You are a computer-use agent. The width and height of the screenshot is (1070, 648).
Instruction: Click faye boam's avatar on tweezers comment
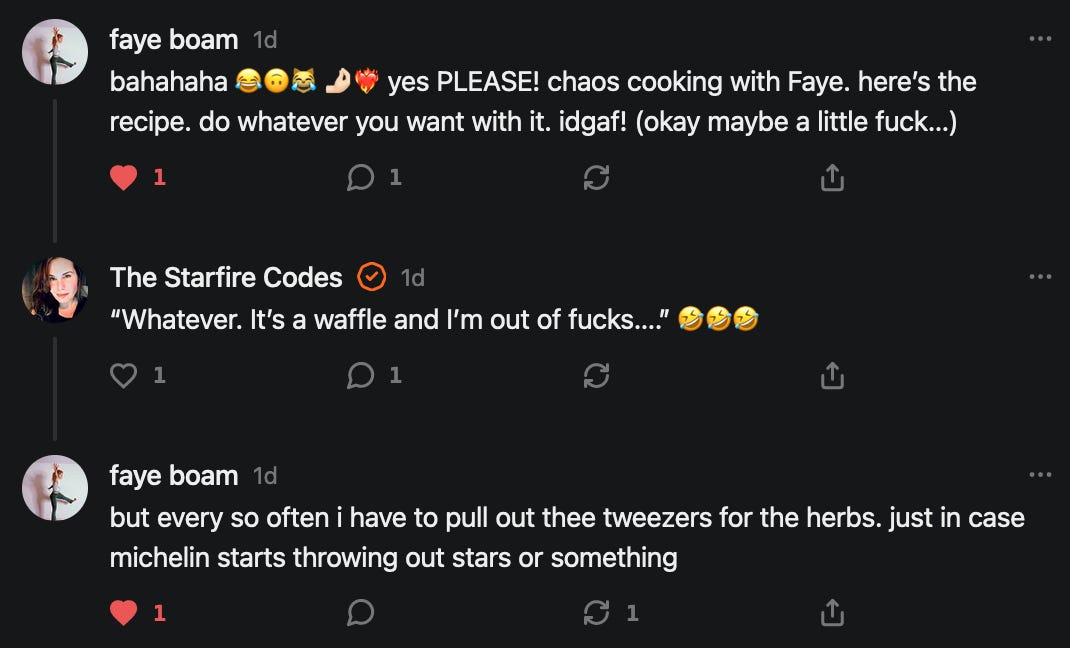(55, 488)
